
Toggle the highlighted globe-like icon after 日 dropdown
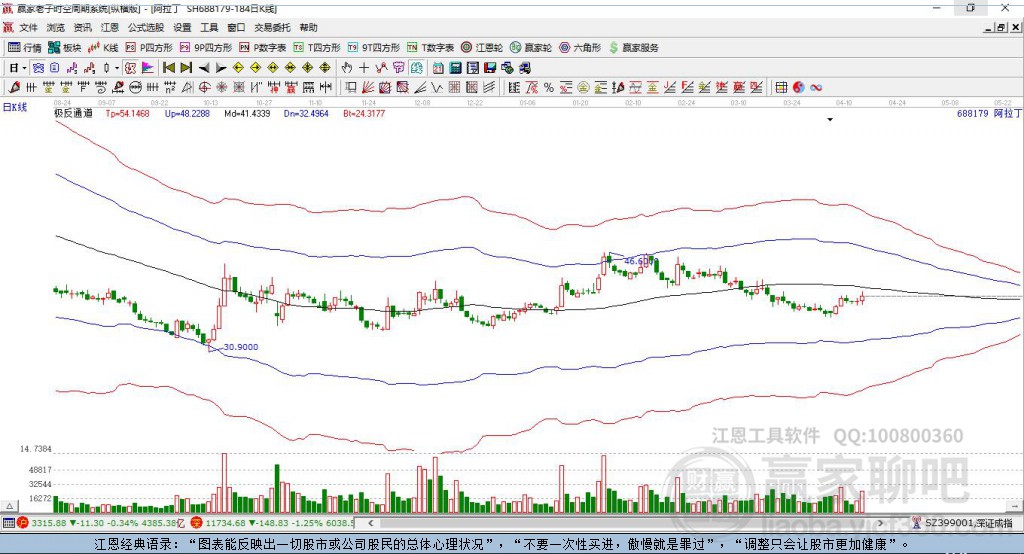38,68
